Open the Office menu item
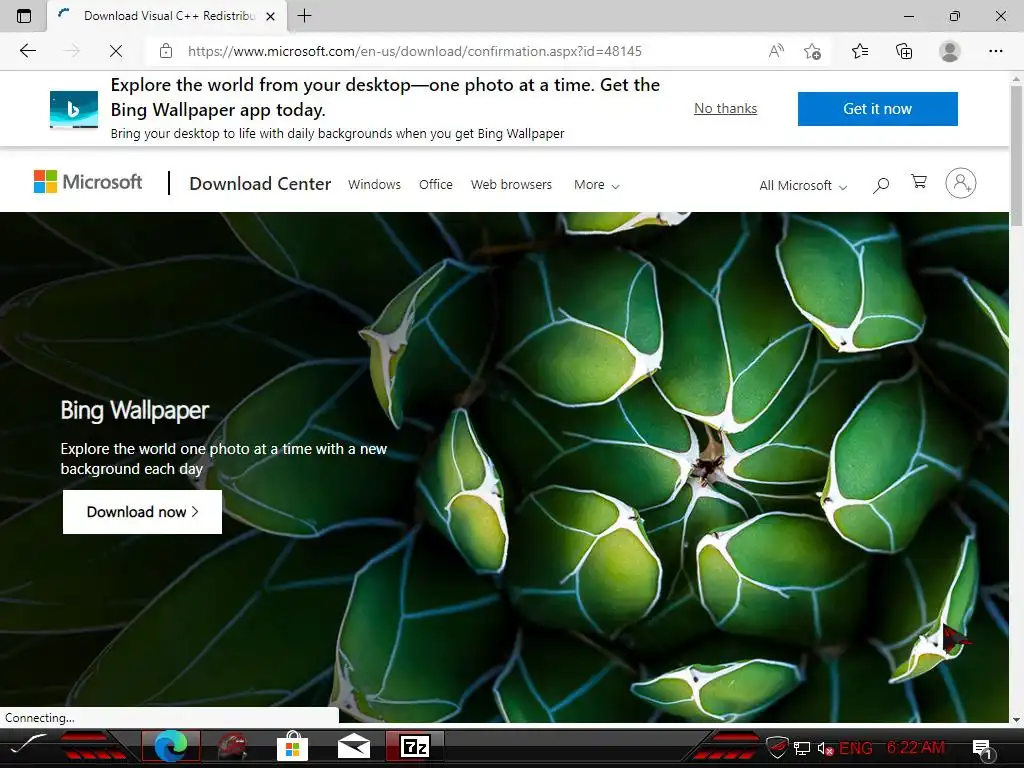 (436, 185)
